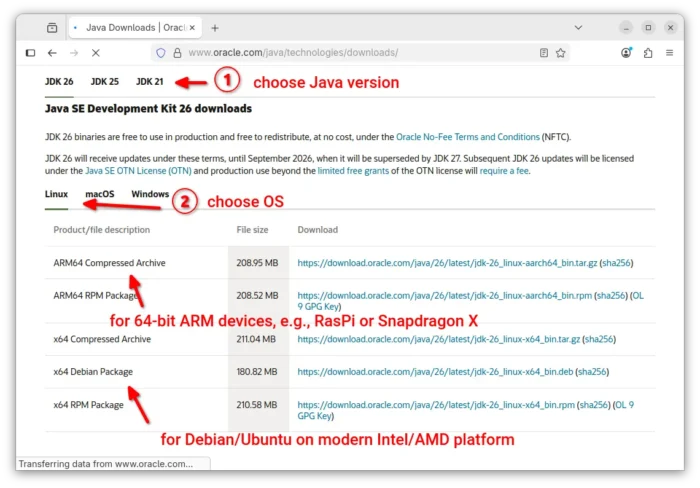Toggle reader view icon in address bar
This screenshot has height=488, width=700.
pos(543,53)
